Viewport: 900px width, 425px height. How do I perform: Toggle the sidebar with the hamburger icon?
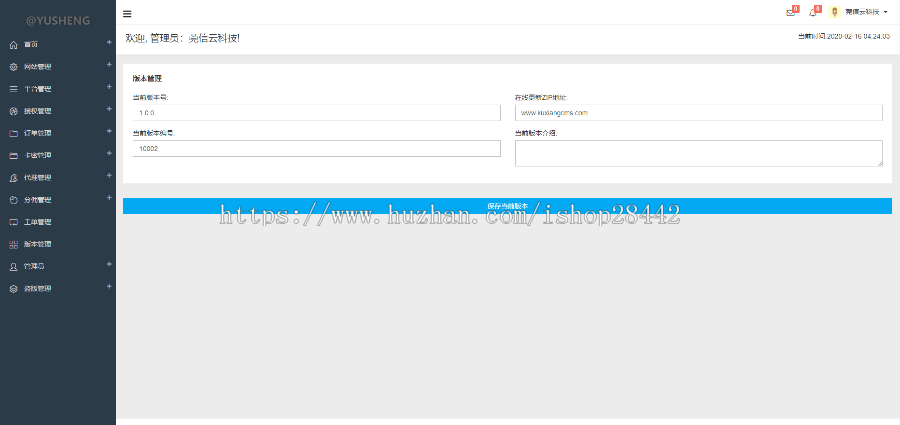[x=127, y=14]
